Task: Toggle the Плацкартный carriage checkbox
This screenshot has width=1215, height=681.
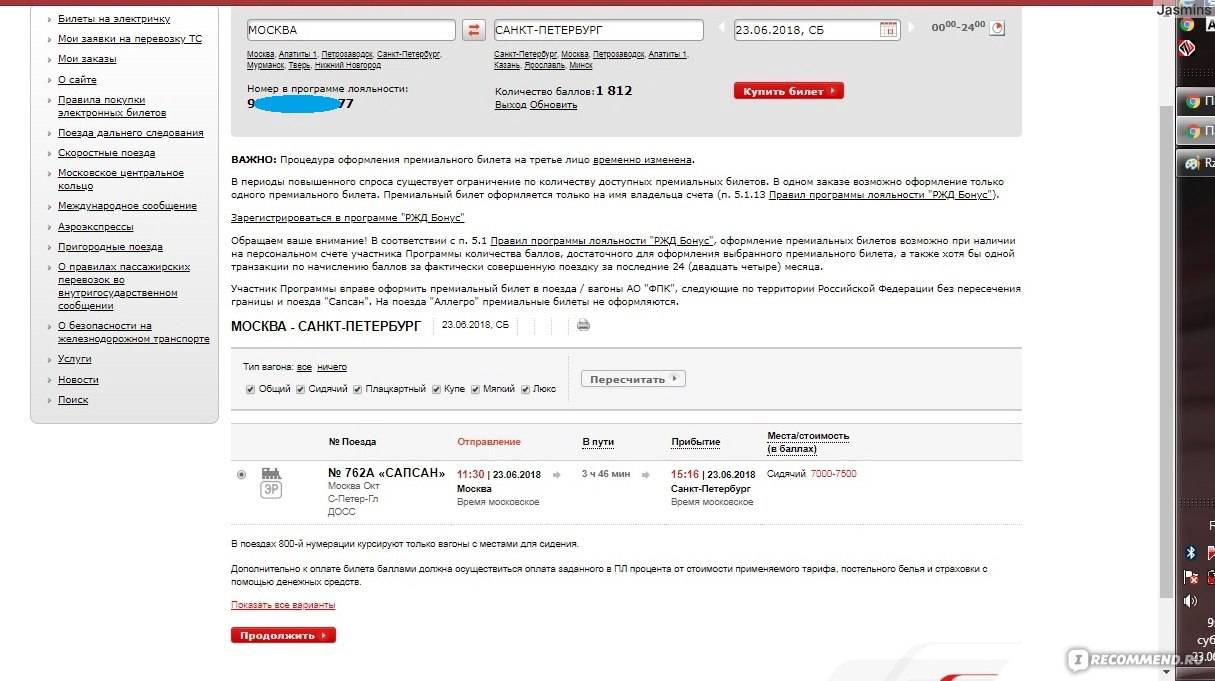Action: click(357, 389)
